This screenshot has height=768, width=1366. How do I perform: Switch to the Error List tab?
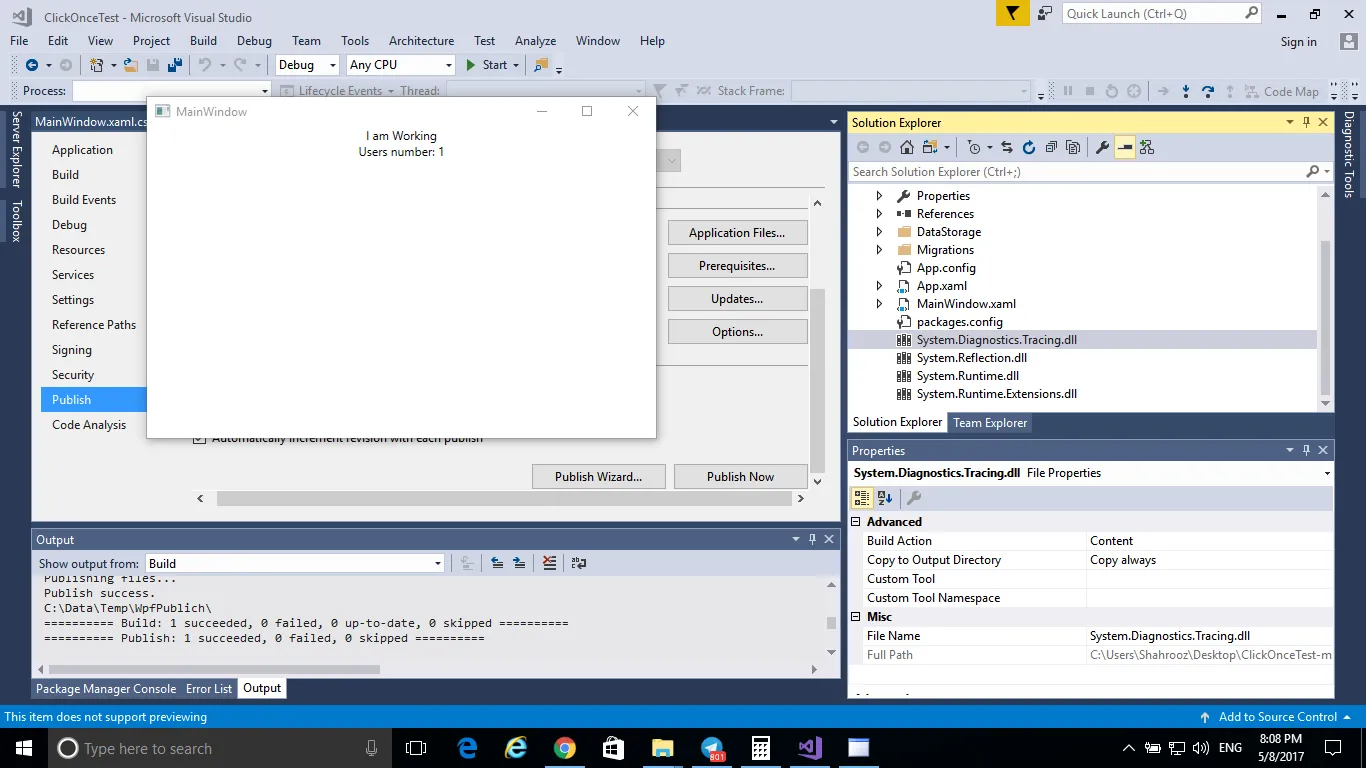pyautogui.click(x=208, y=688)
